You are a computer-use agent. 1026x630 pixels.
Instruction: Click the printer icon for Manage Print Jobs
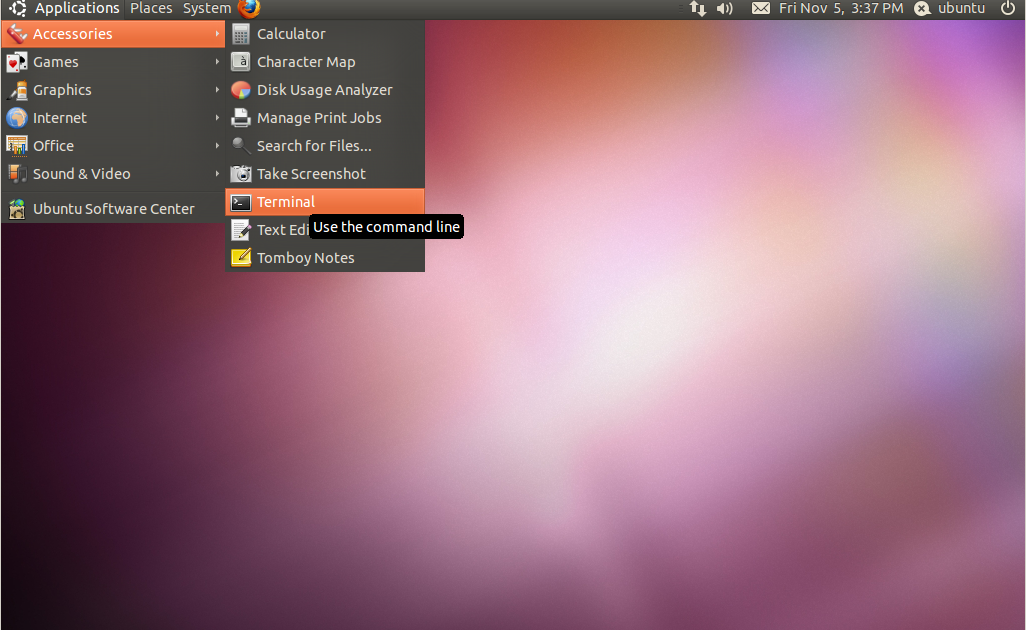click(241, 118)
